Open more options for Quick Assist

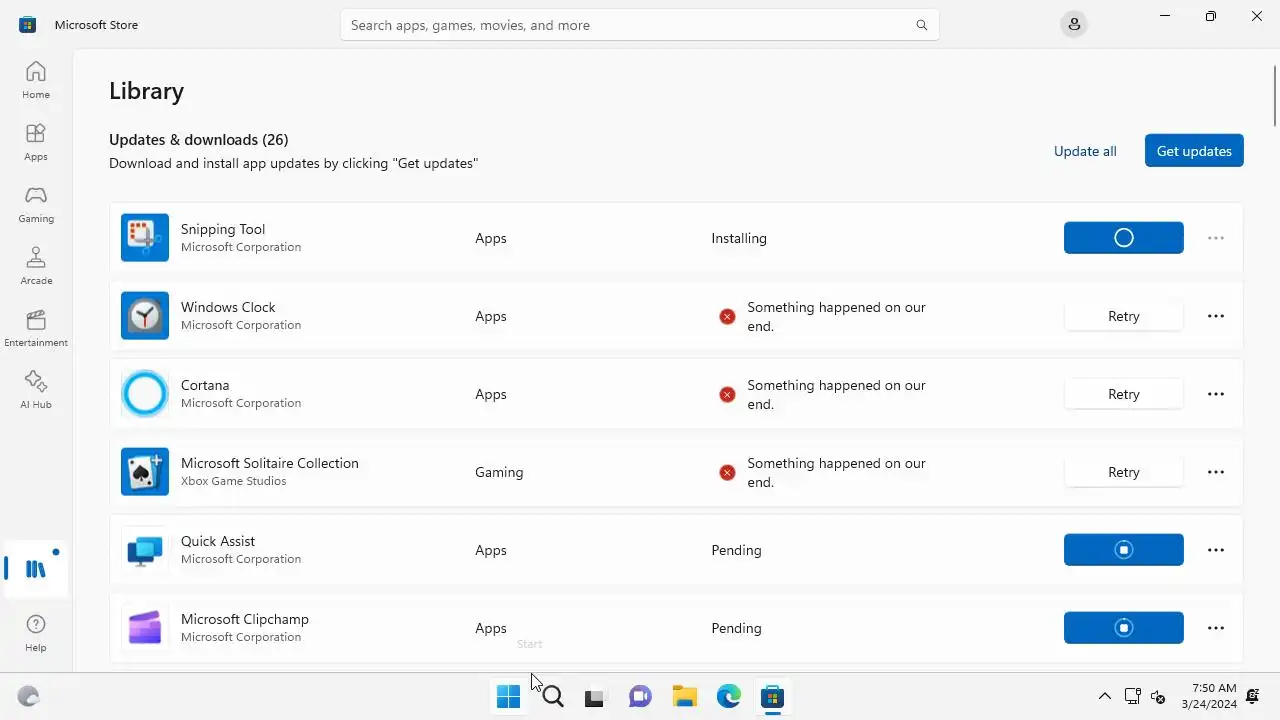pos(1216,550)
